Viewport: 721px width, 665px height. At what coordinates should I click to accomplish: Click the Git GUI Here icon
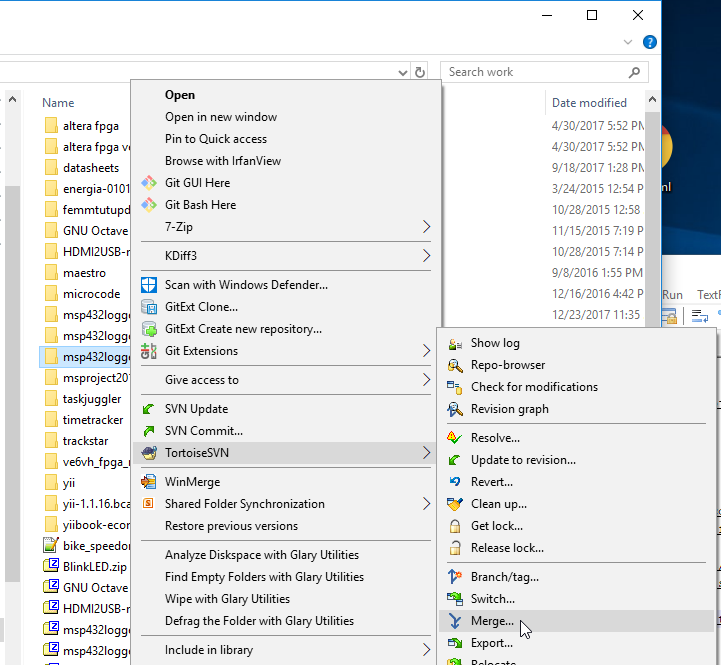point(149,183)
